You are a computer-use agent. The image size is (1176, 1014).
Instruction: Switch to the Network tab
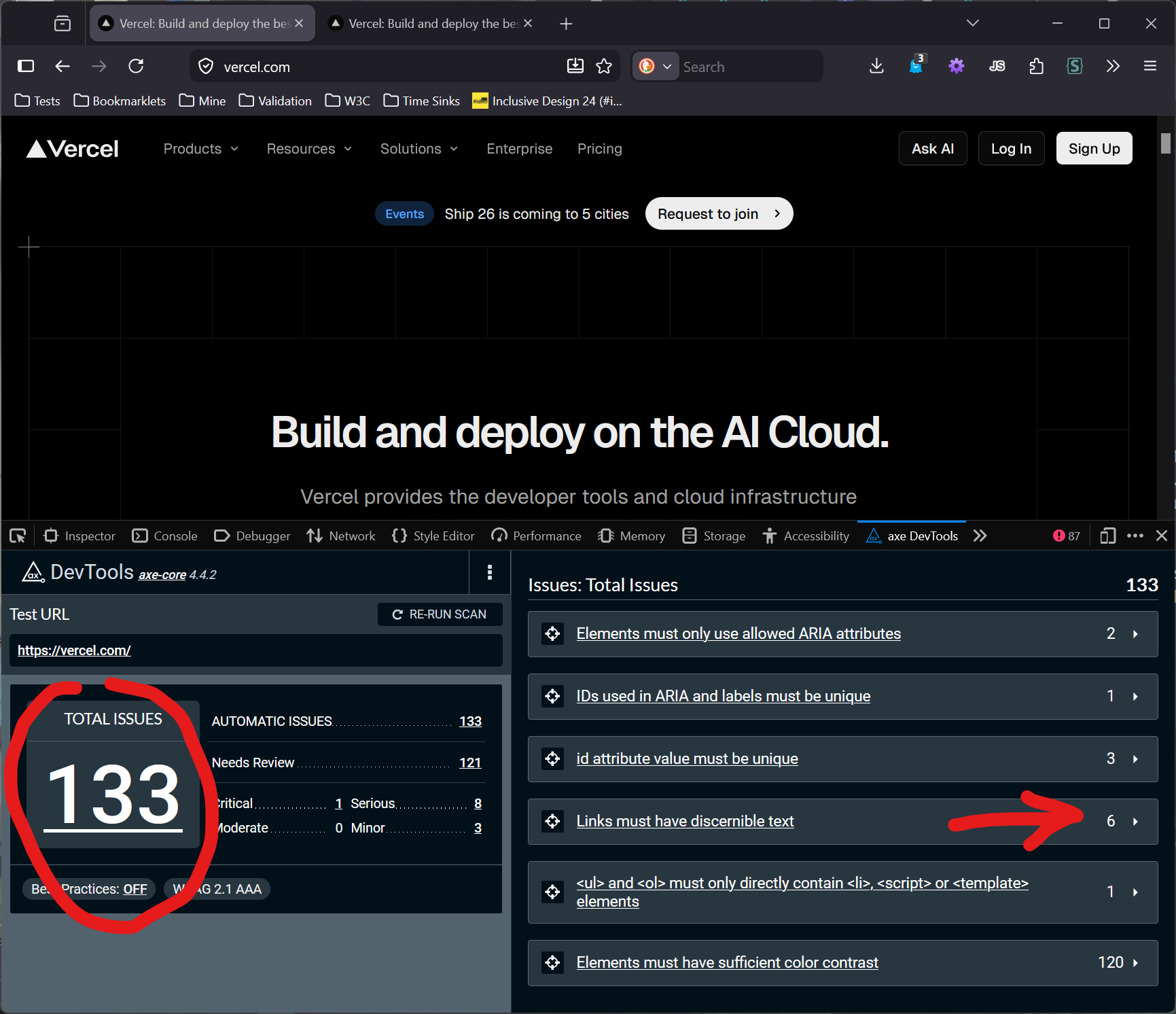pyautogui.click(x=340, y=536)
